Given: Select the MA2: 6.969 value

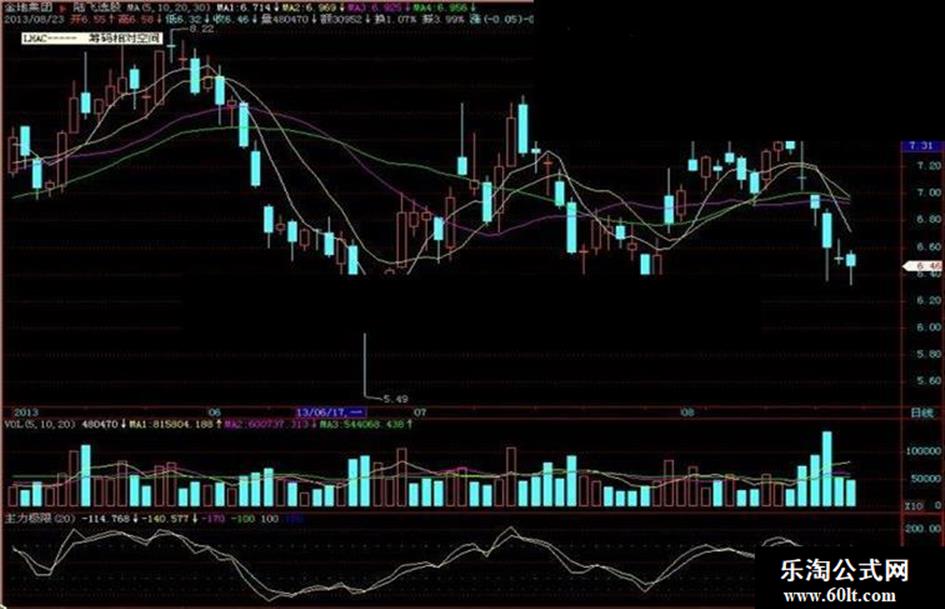Looking at the screenshot, I should [311, 8].
